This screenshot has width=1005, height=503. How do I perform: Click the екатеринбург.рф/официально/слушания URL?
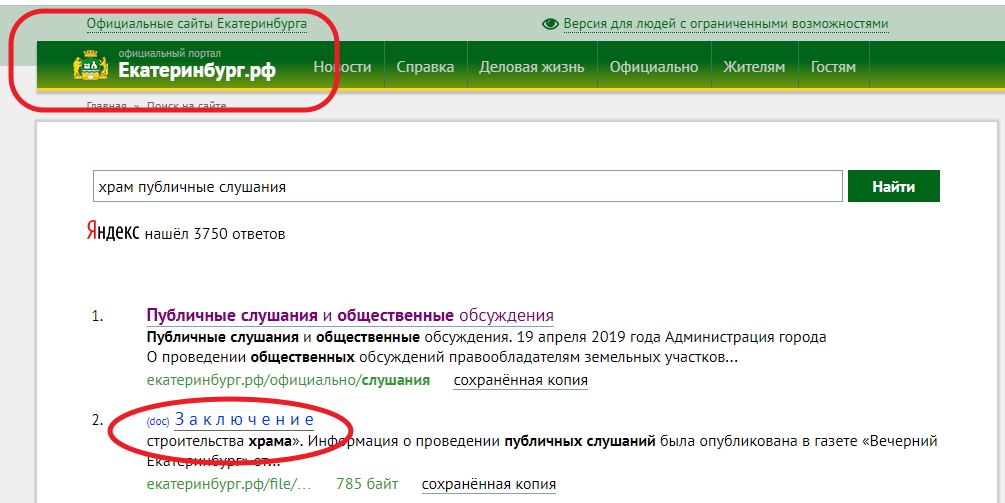coord(288,380)
